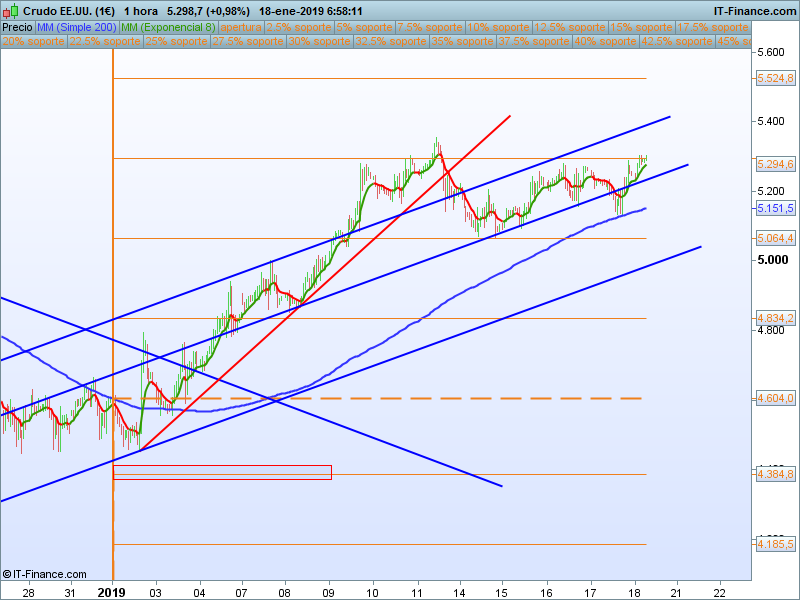This screenshot has width=800, height=600.
Task: Select the blue 5.151,5 moving average tag
Action: (776, 208)
